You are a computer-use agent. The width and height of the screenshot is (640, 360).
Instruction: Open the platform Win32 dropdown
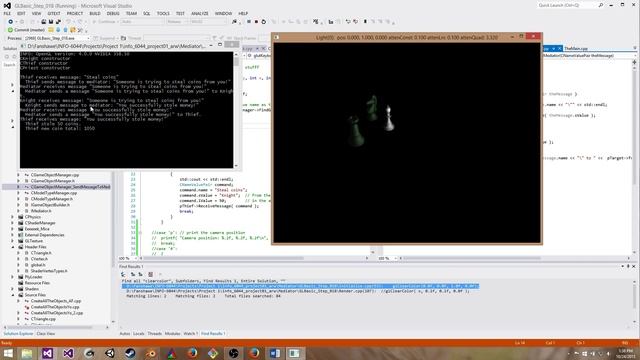[208, 22]
